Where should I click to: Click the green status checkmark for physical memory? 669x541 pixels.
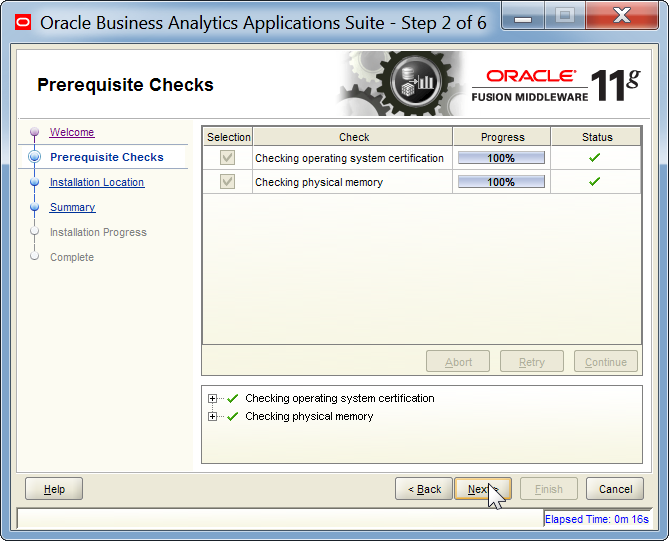(x=594, y=182)
